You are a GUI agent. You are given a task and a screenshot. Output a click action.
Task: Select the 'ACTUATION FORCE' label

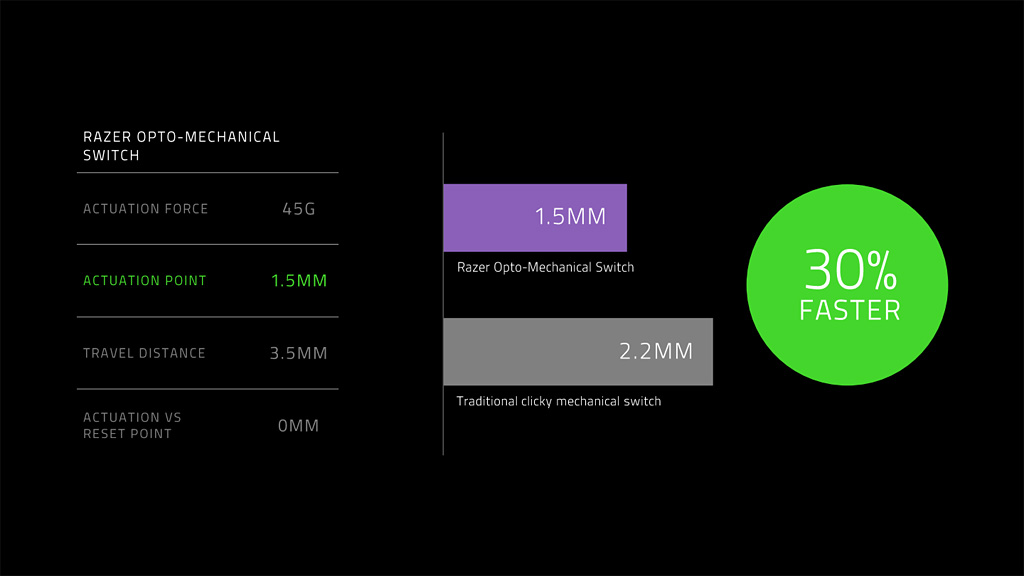point(145,209)
